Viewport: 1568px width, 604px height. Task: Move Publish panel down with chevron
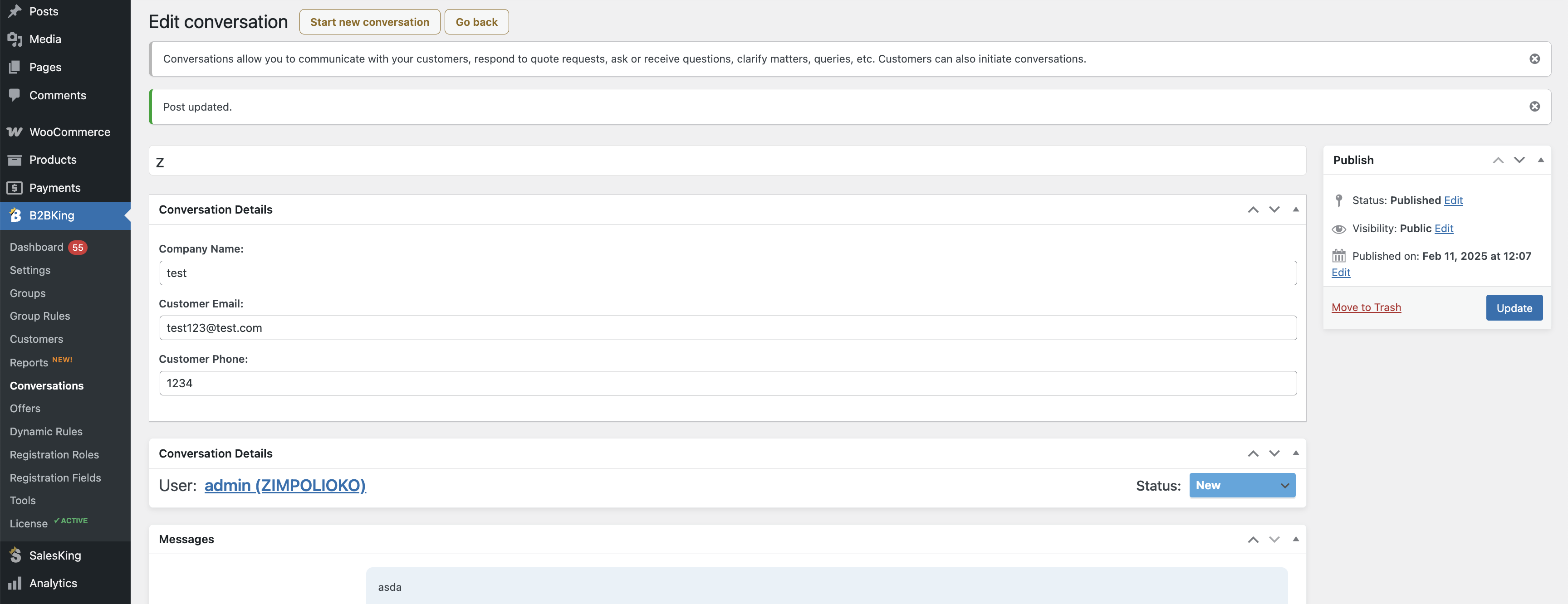coord(1519,160)
